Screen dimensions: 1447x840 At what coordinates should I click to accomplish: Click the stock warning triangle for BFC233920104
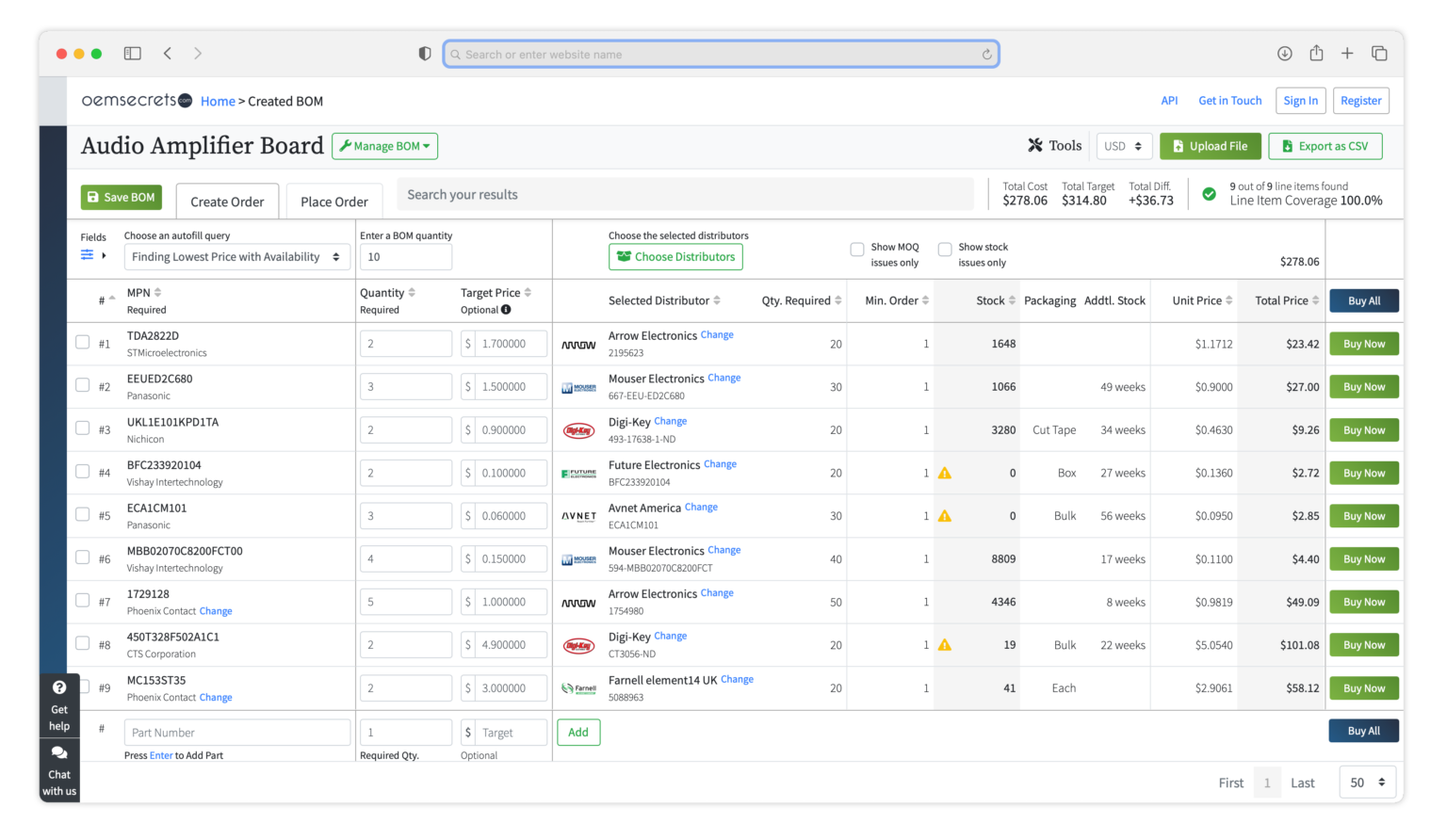(945, 473)
